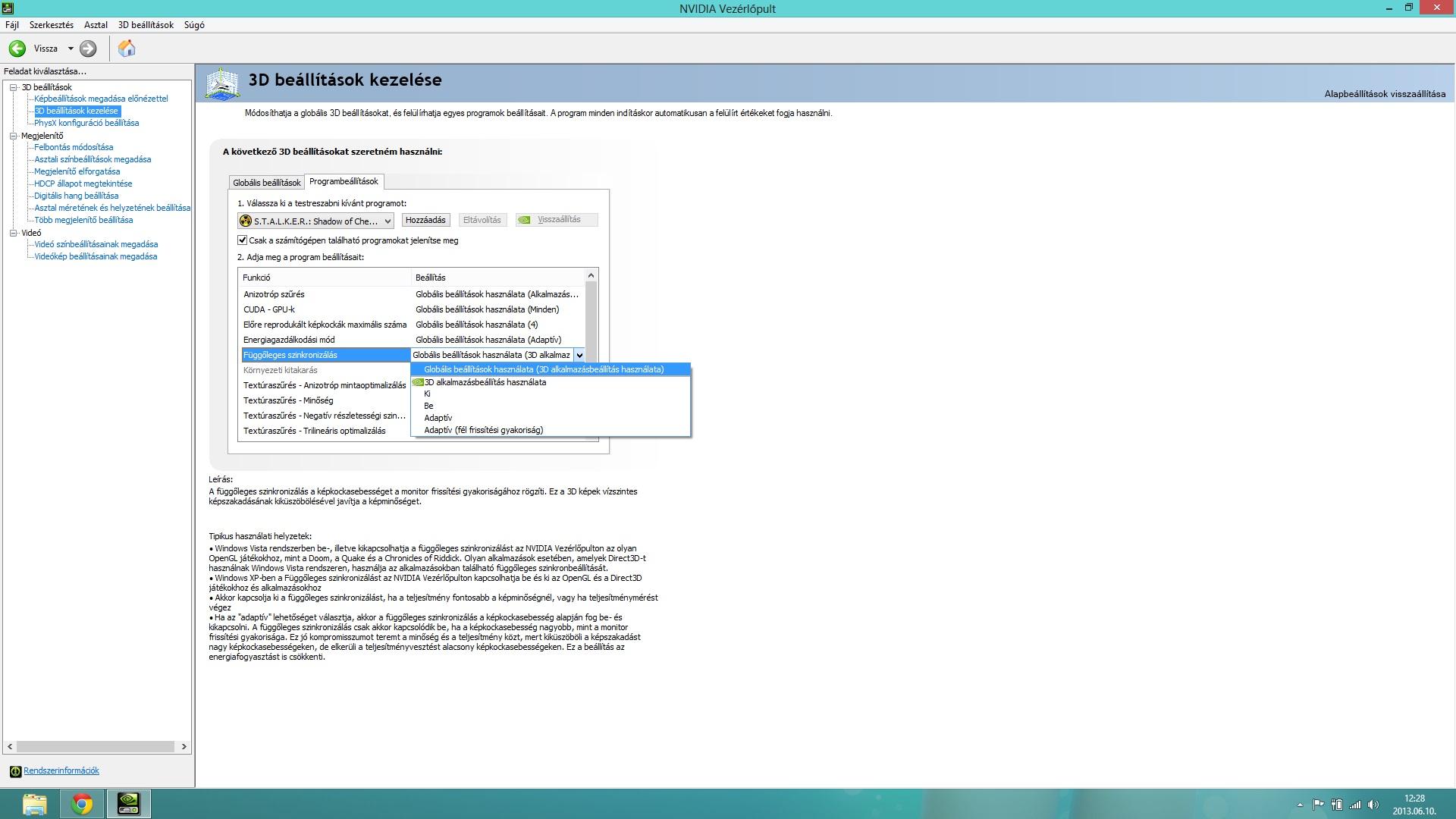The height and width of the screenshot is (819, 1456).
Task: Select the CUDA - GPU-k row
Action: pyautogui.click(x=412, y=309)
